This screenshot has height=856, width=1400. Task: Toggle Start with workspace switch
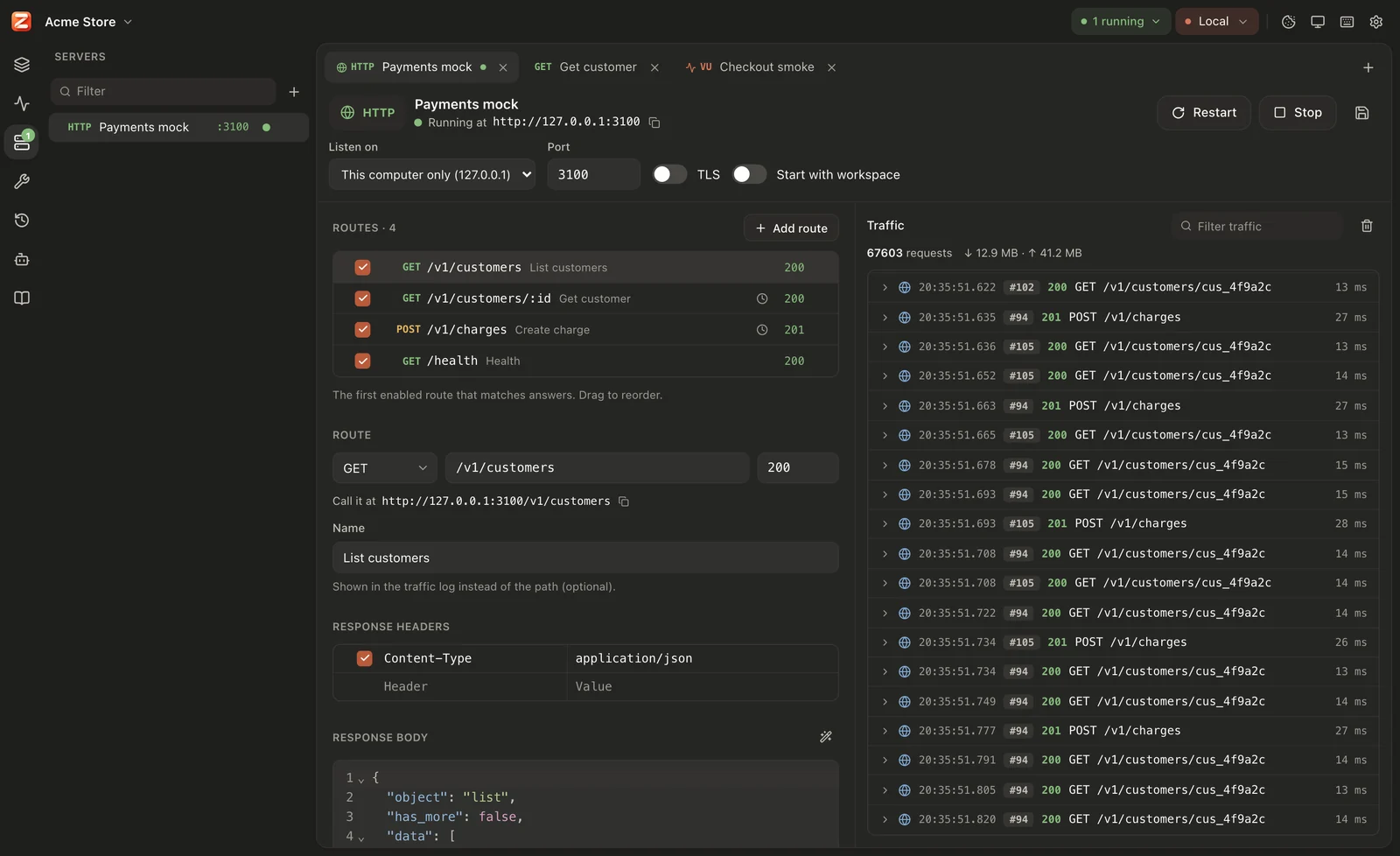(x=749, y=174)
